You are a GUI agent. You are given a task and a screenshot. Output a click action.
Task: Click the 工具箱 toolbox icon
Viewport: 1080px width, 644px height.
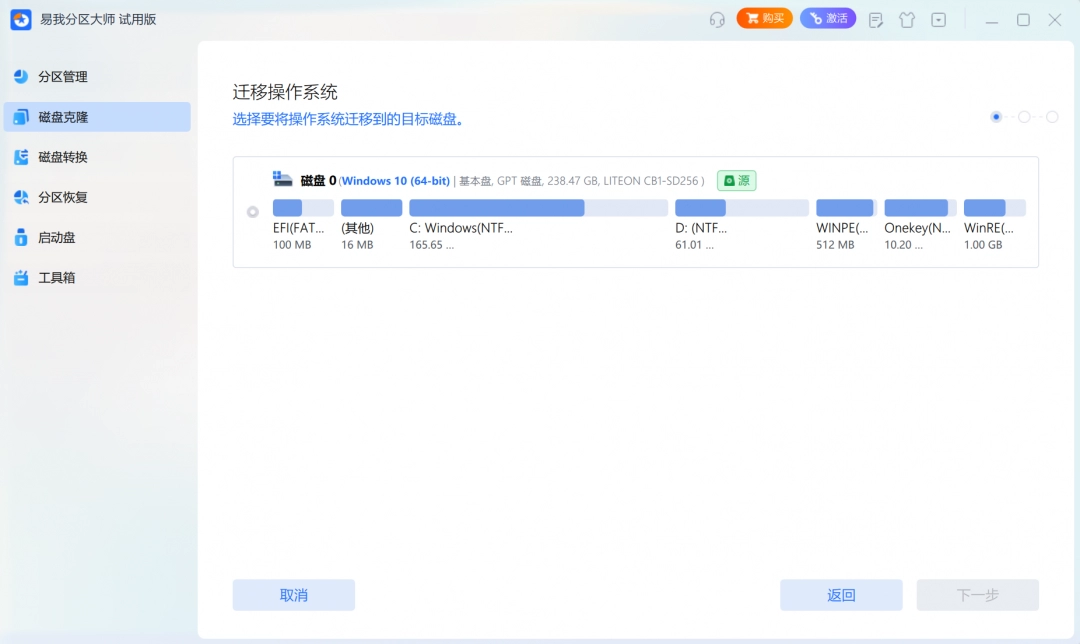coord(21,278)
